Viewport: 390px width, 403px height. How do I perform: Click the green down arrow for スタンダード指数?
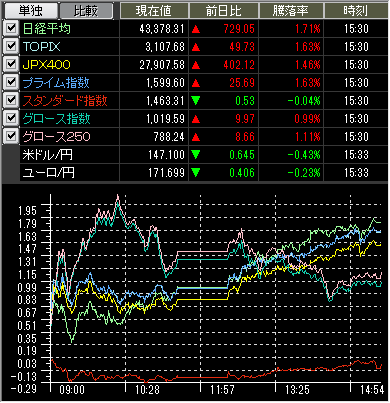coord(196,101)
